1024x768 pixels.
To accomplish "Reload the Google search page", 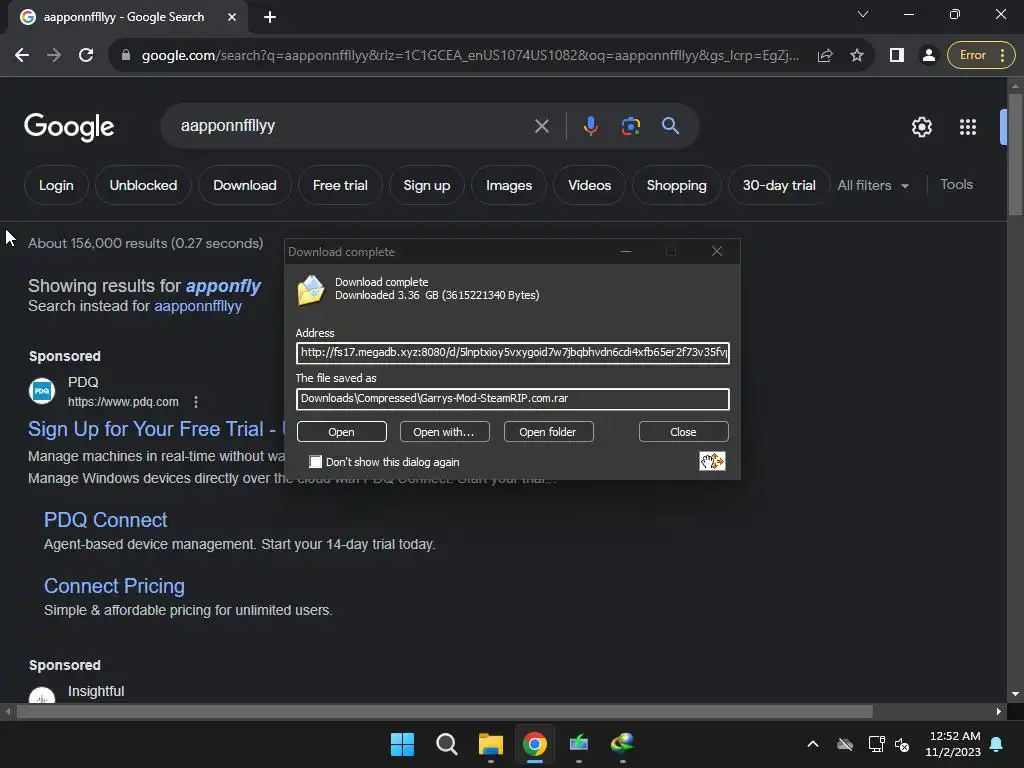I will 86,56.
